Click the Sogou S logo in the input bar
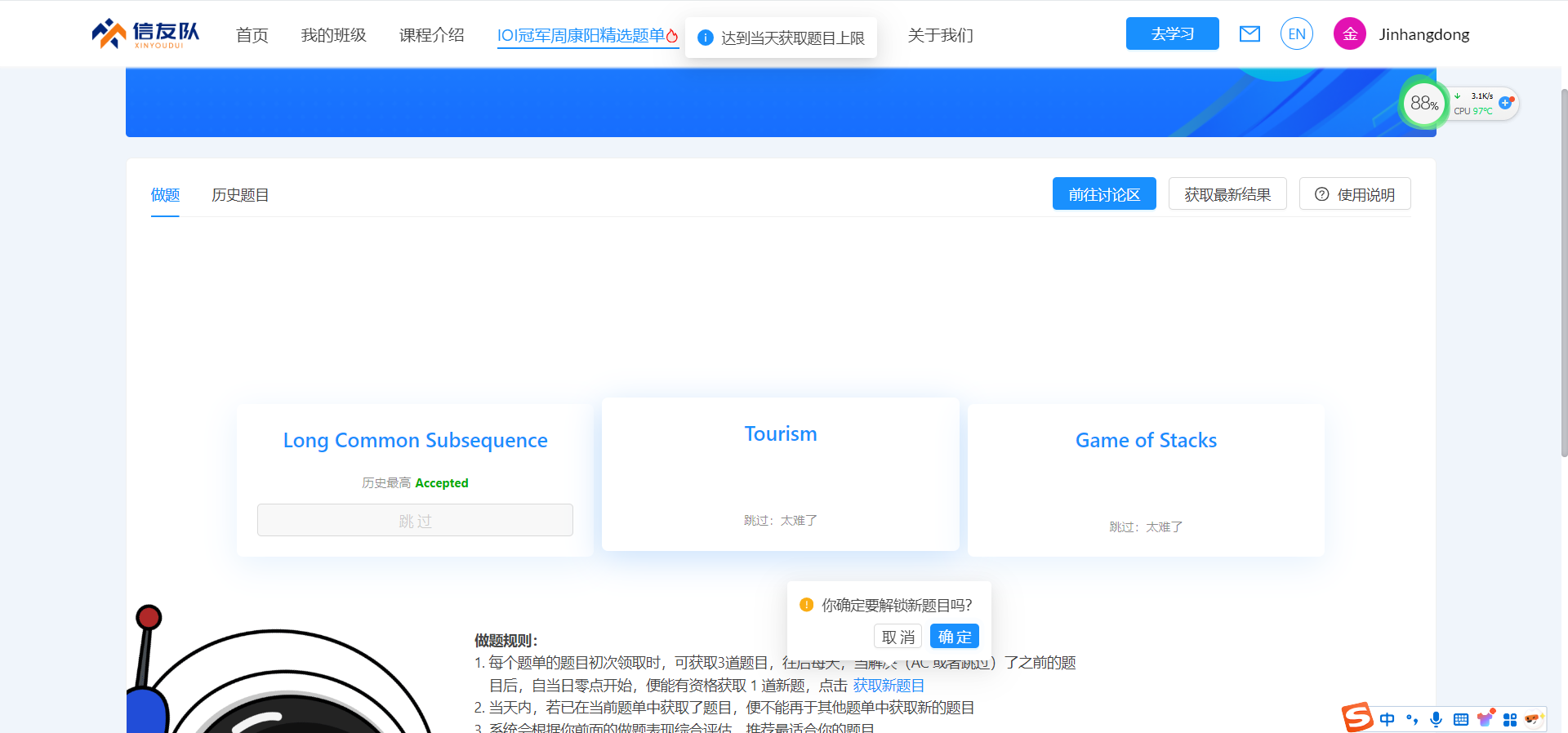Screen dimensions: 1568x733 click(x=1357, y=718)
